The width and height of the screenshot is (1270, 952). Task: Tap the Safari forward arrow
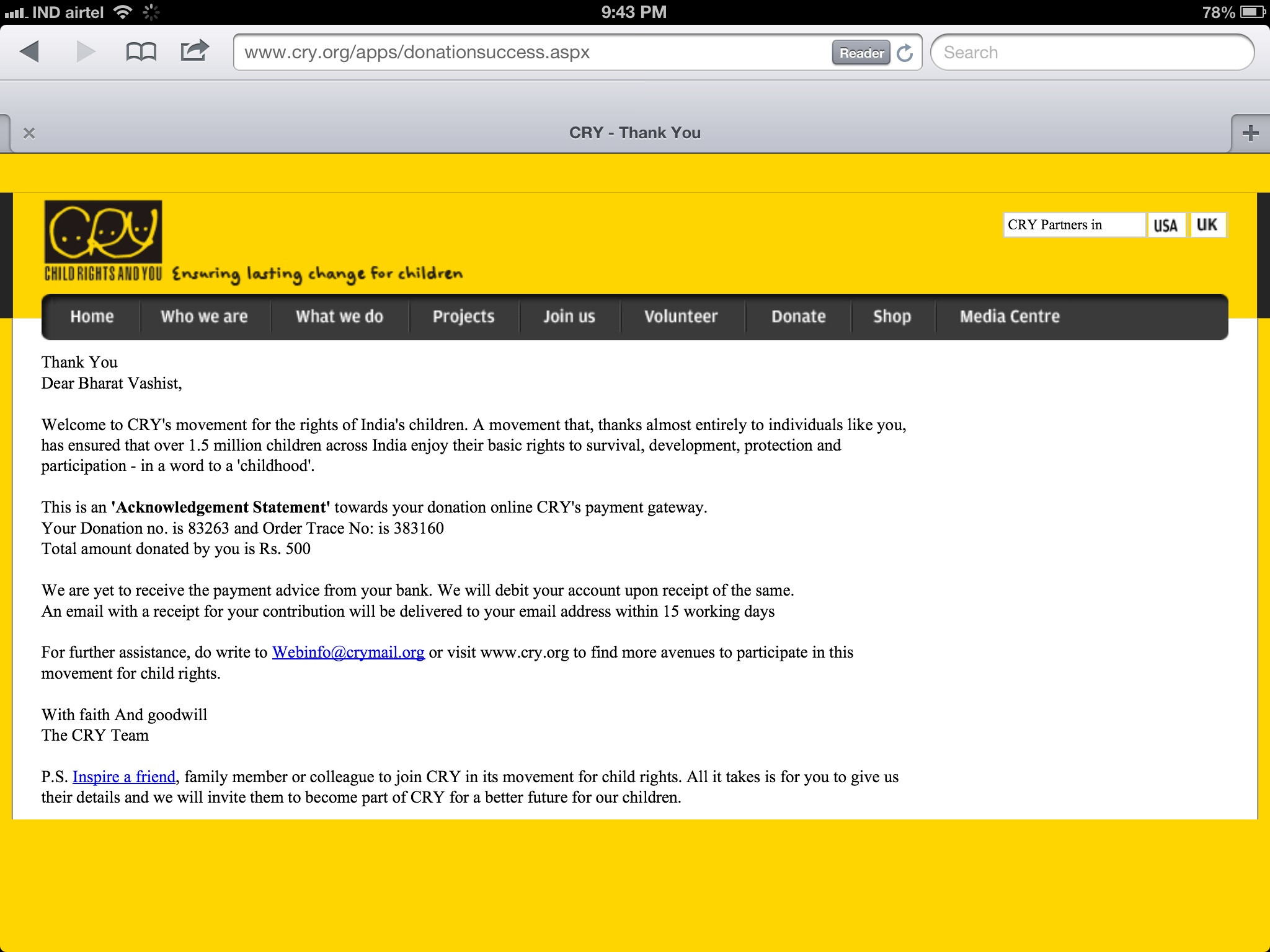coord(86,52)
